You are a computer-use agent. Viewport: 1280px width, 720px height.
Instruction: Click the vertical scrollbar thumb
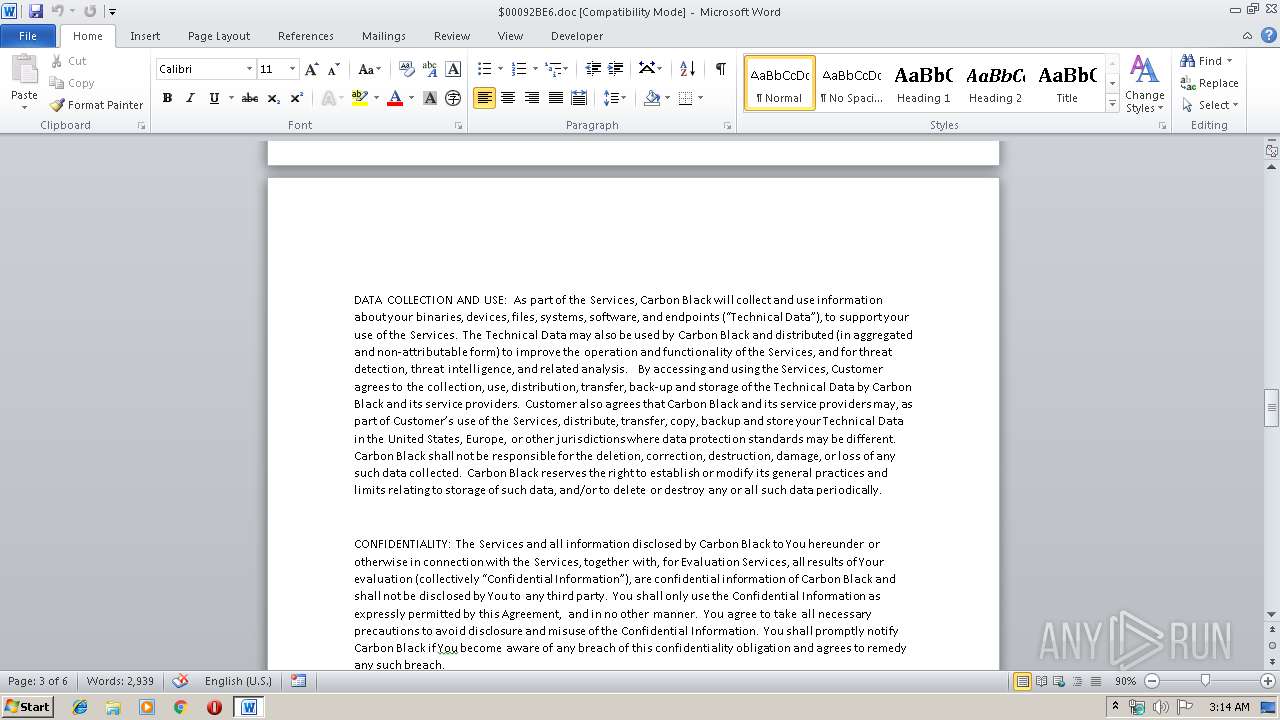coord(1271,408)
